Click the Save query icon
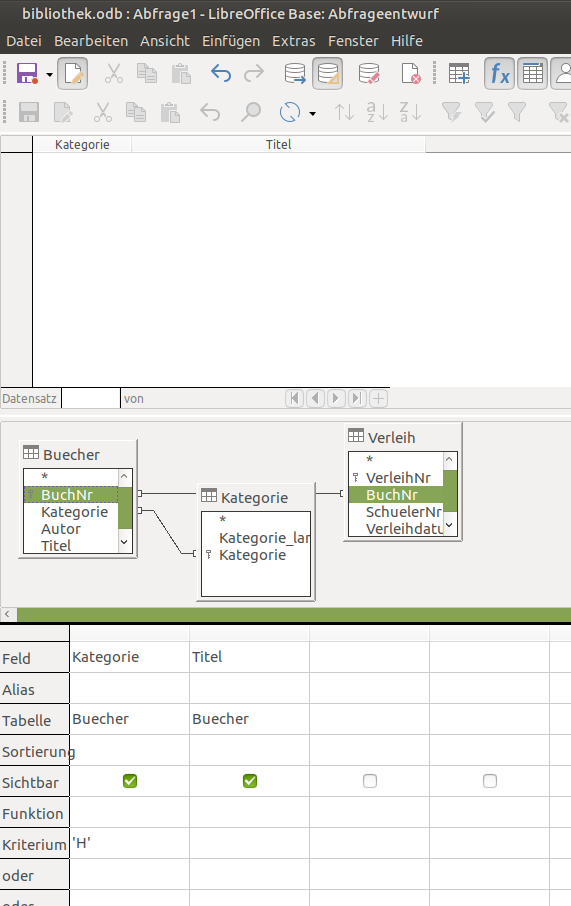The image size is (571, 906). pyautogui.click(x=27, y=74)
